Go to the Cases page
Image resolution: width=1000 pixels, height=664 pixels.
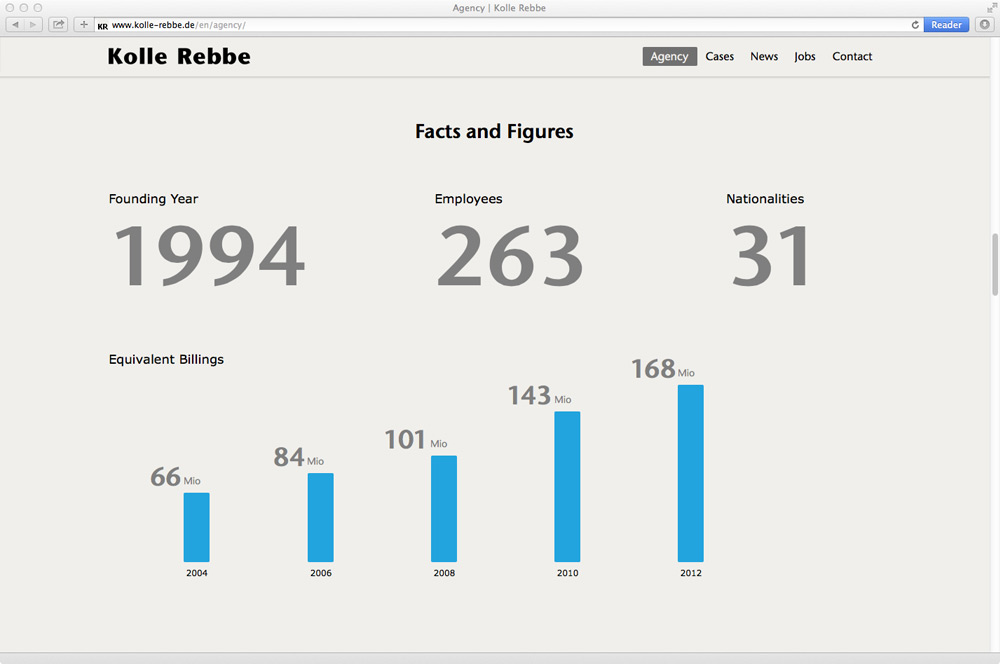pos(719,57)
